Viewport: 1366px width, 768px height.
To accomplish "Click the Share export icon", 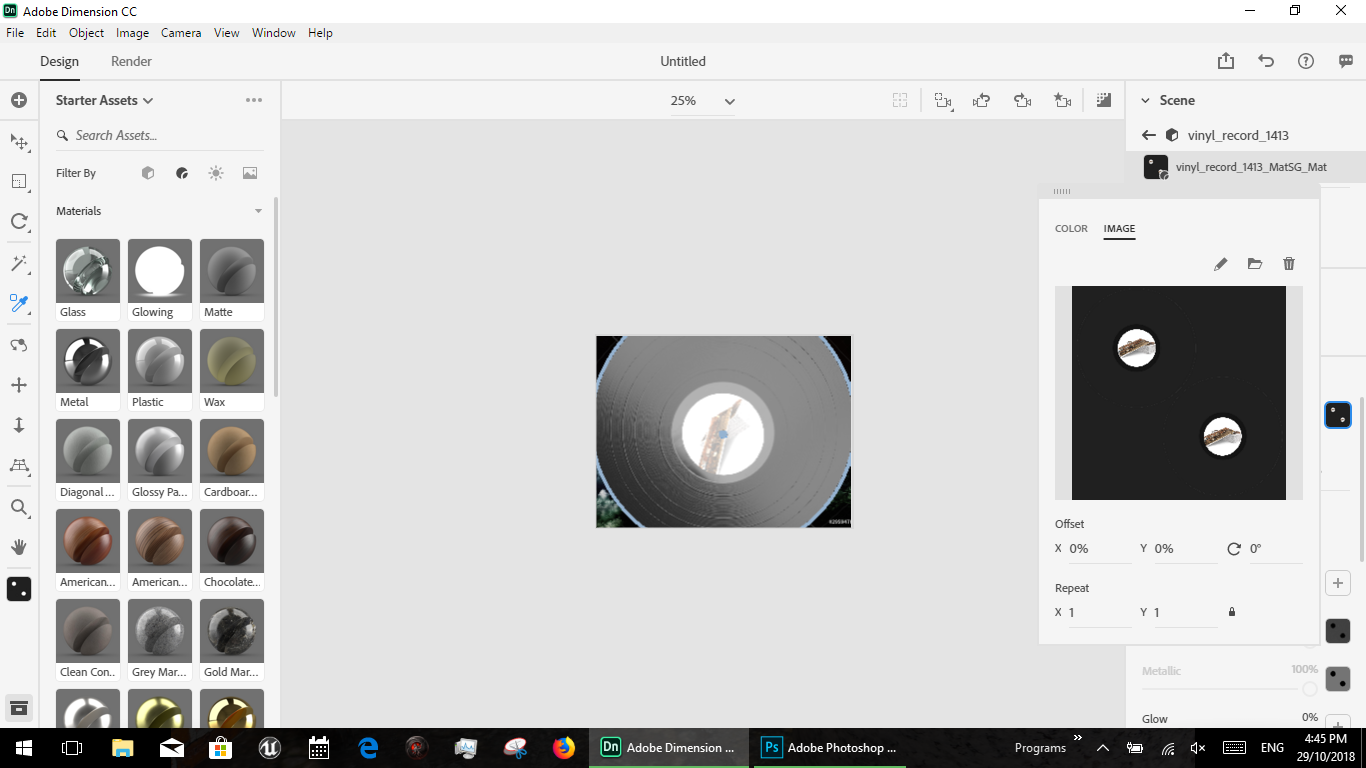I will click(x=1226, y=61).
